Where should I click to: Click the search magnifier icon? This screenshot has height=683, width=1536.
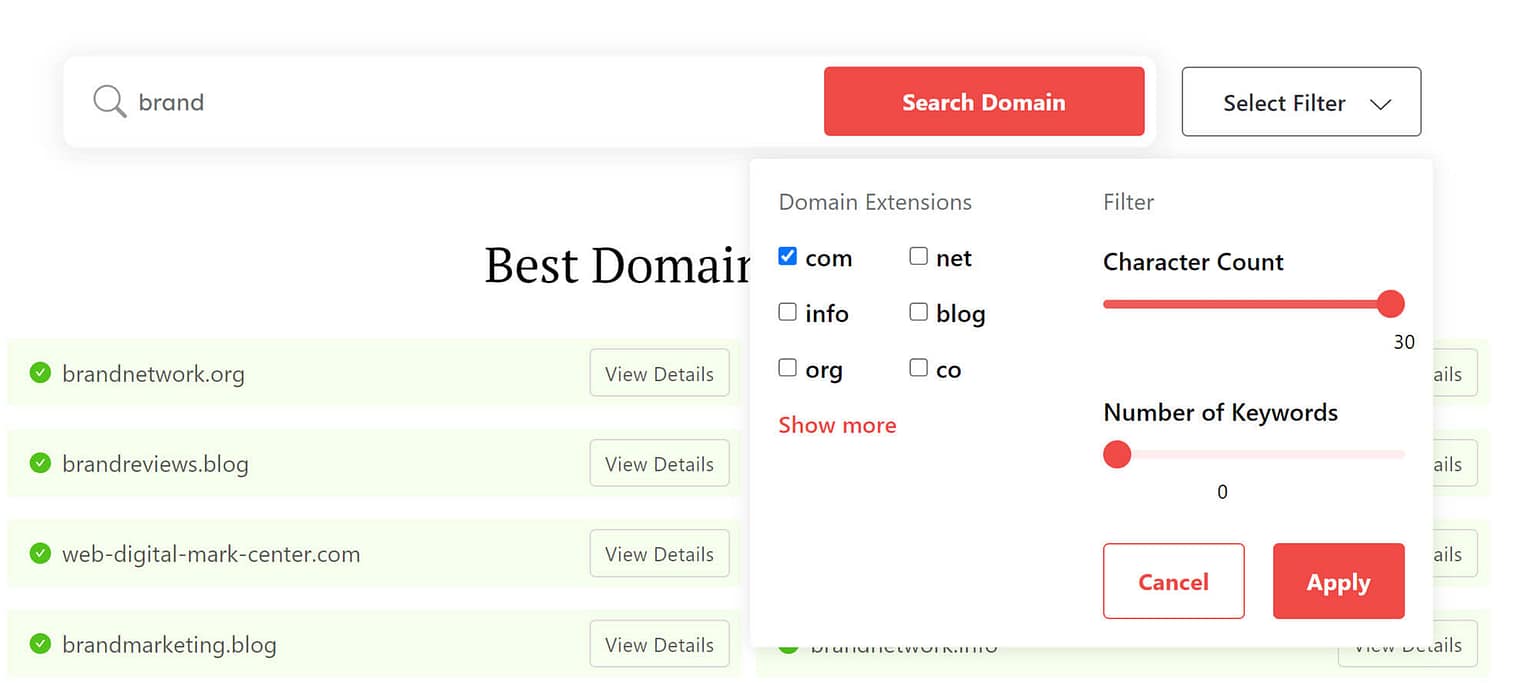108,101
